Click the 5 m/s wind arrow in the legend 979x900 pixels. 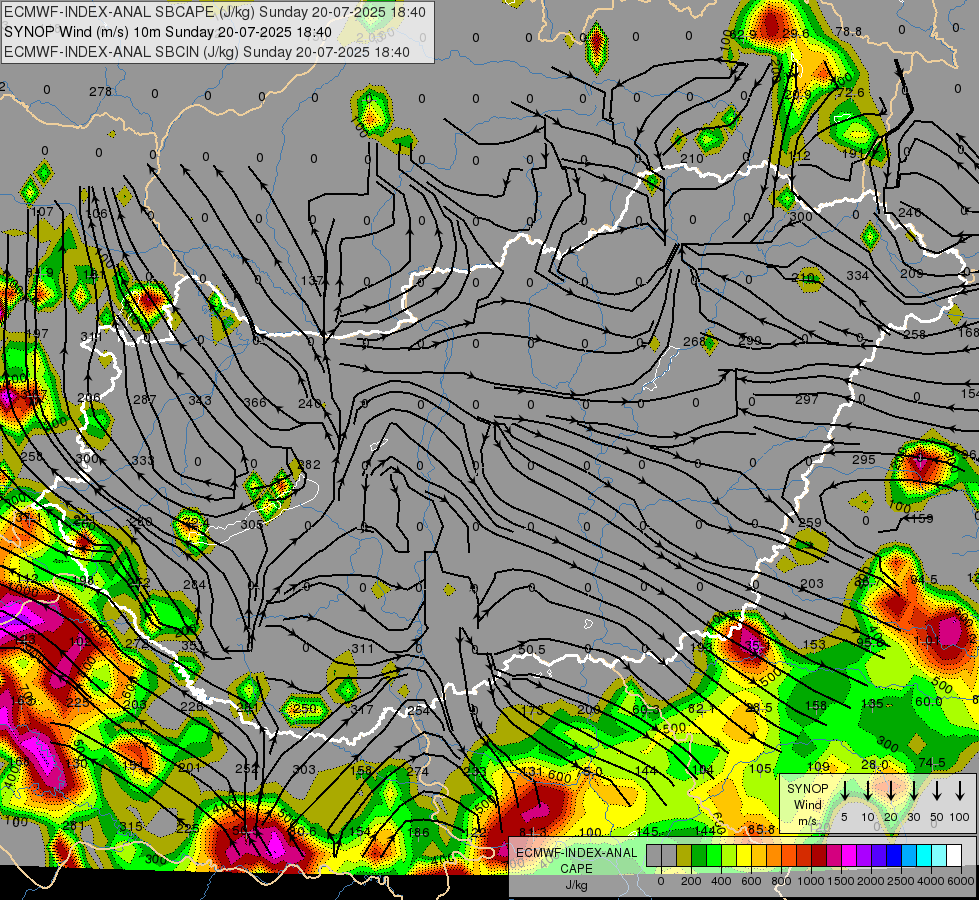844,791
